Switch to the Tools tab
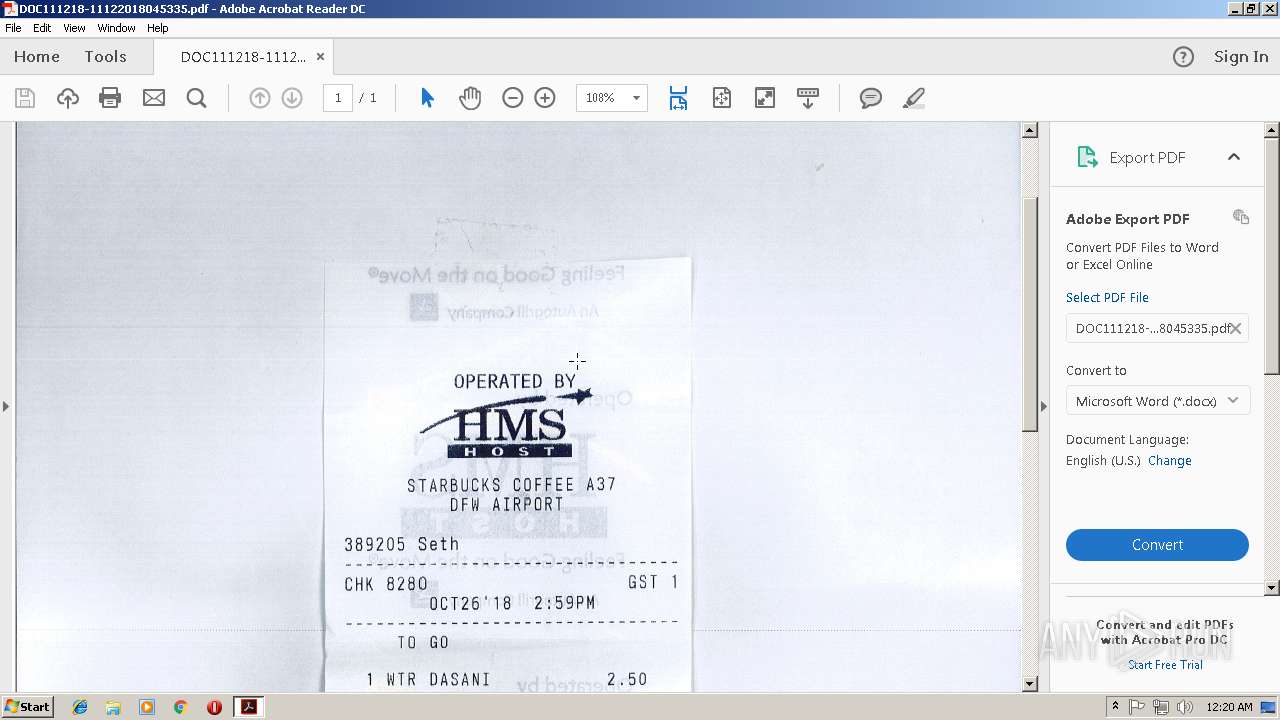 [x=105, y=57]
